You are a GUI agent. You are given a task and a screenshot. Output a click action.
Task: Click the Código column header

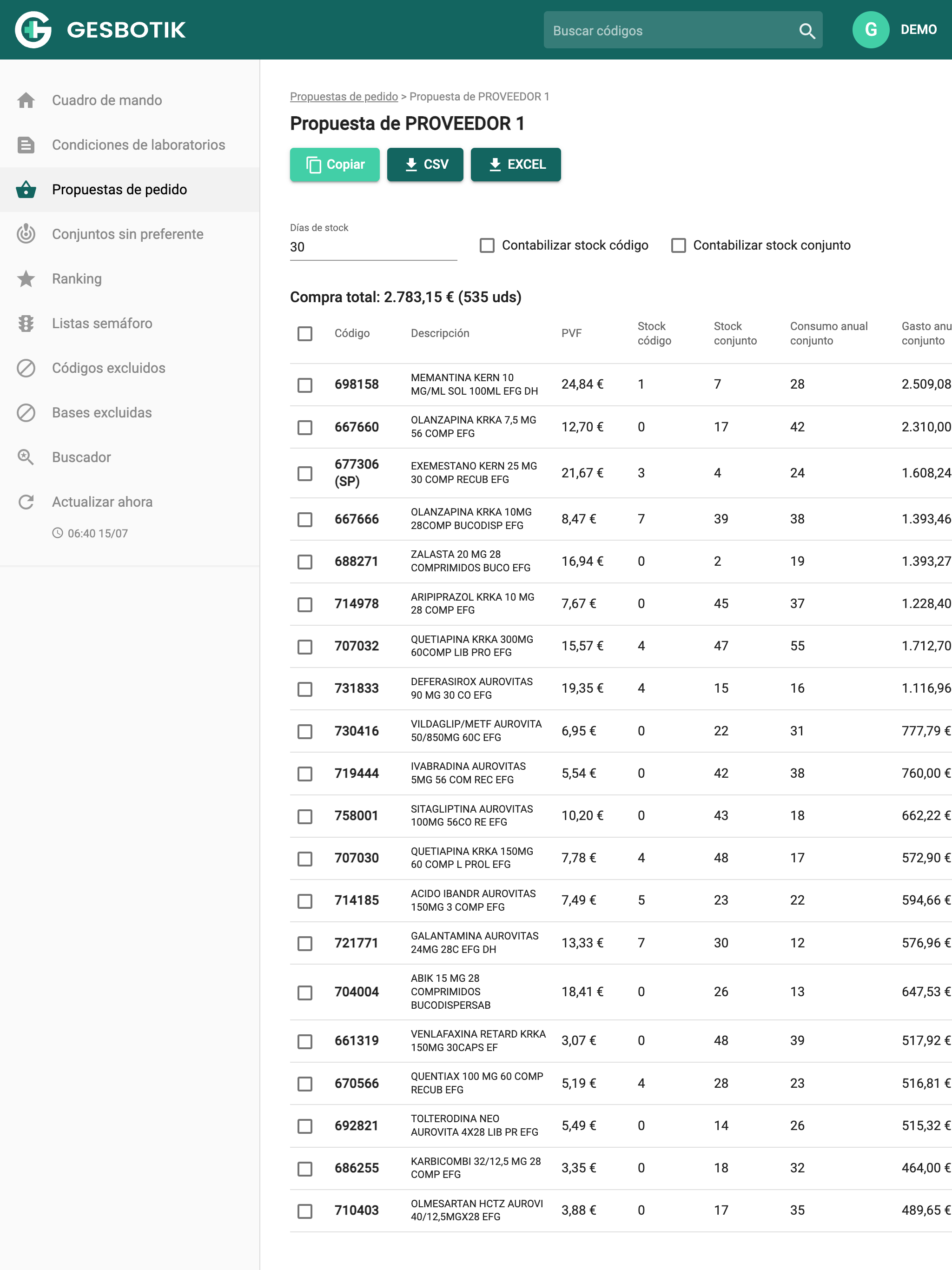(352, 334)
